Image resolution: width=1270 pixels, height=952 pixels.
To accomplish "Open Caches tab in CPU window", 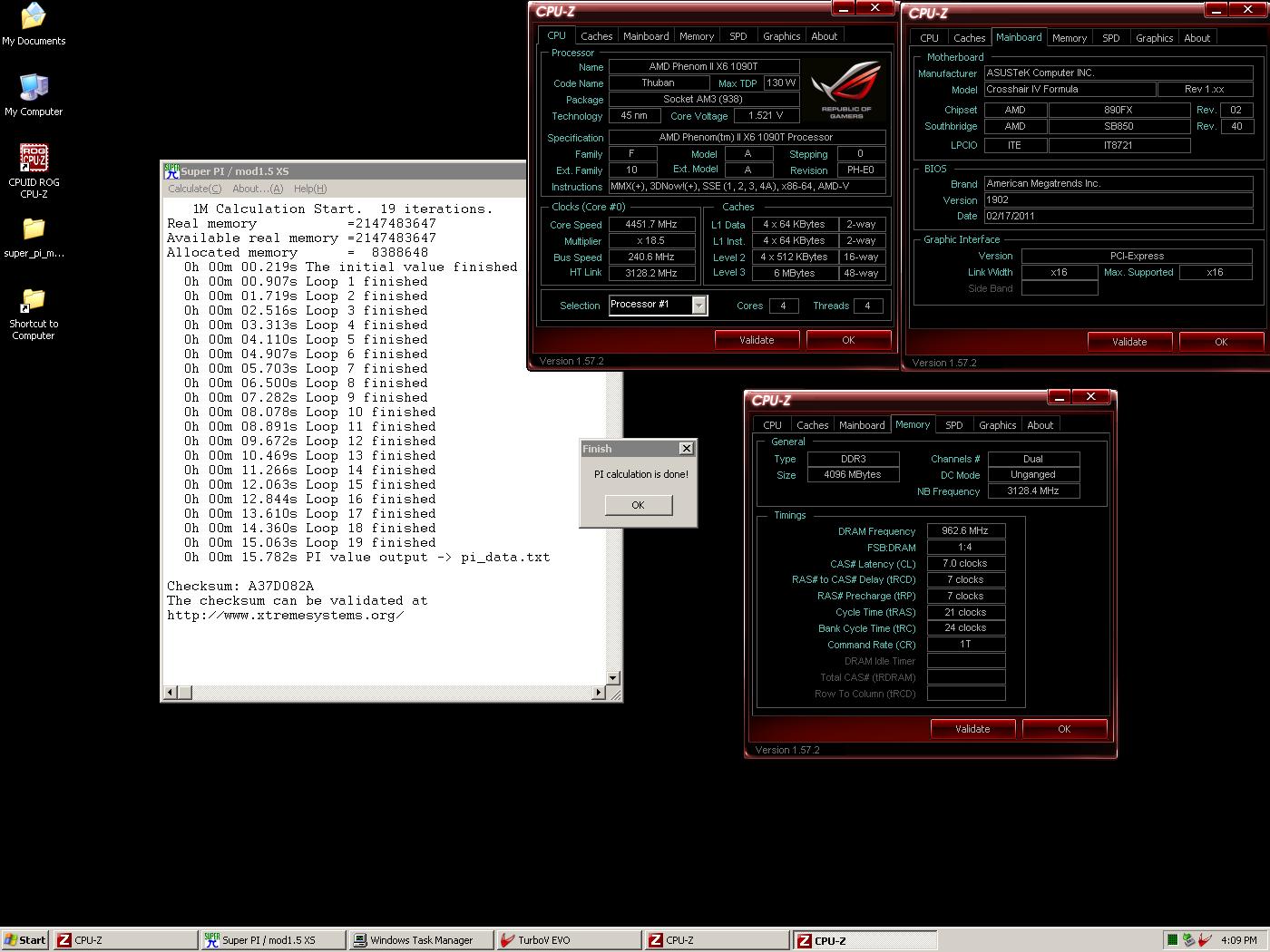I will tap(597, 36).
